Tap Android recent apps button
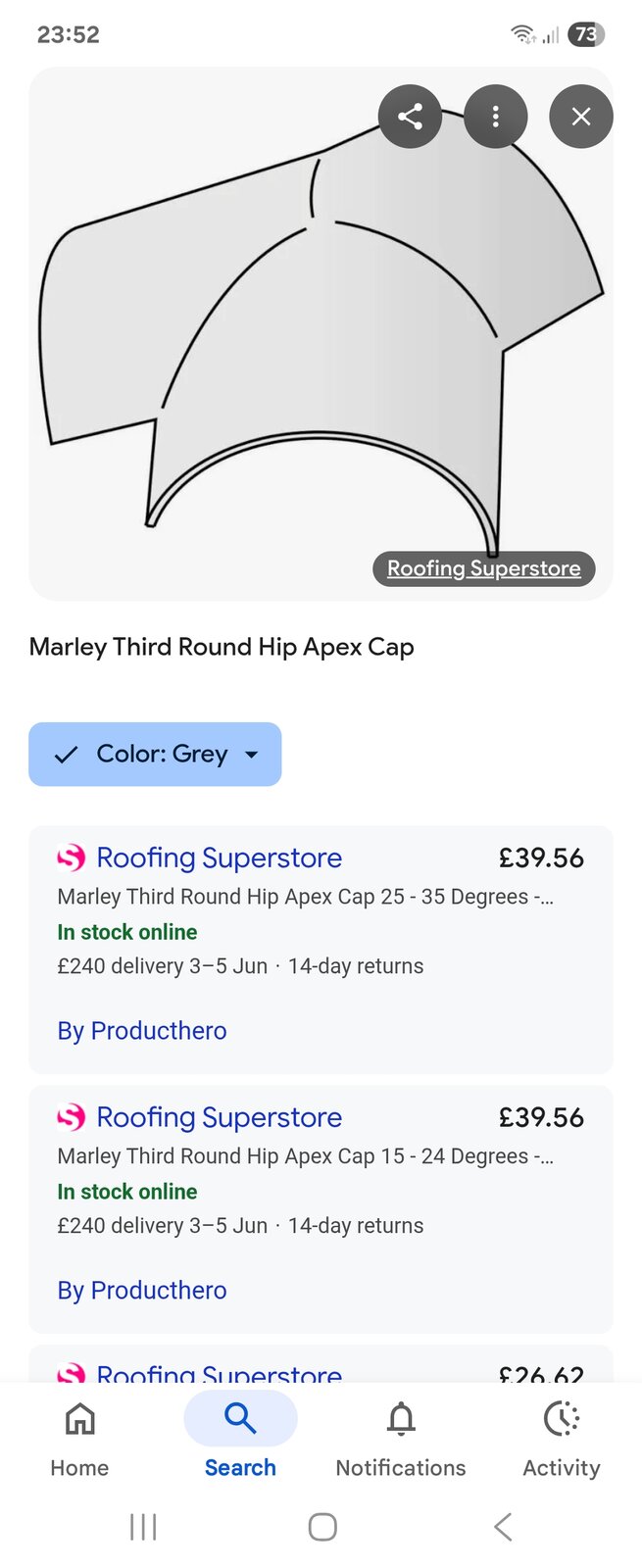This screenshot has height=1568, width=642. (143, 1526)
